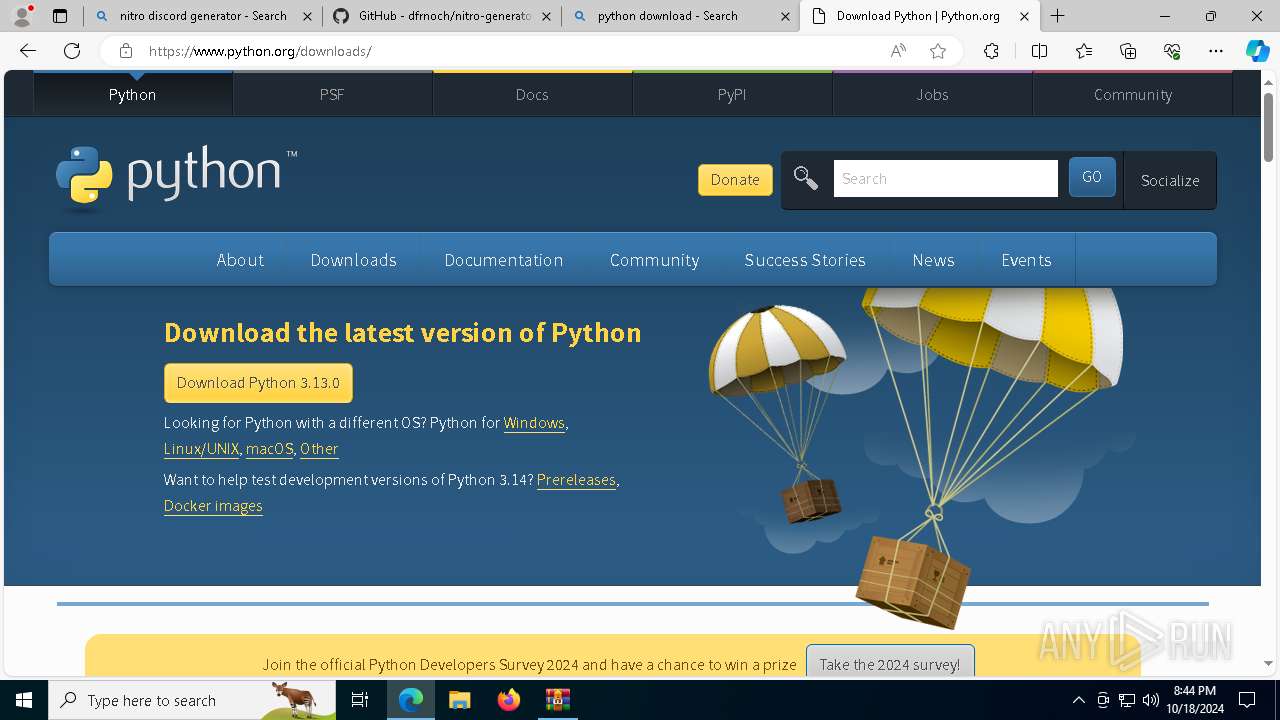Open Browser essentials heart icon

click(x=1172, y=51)
